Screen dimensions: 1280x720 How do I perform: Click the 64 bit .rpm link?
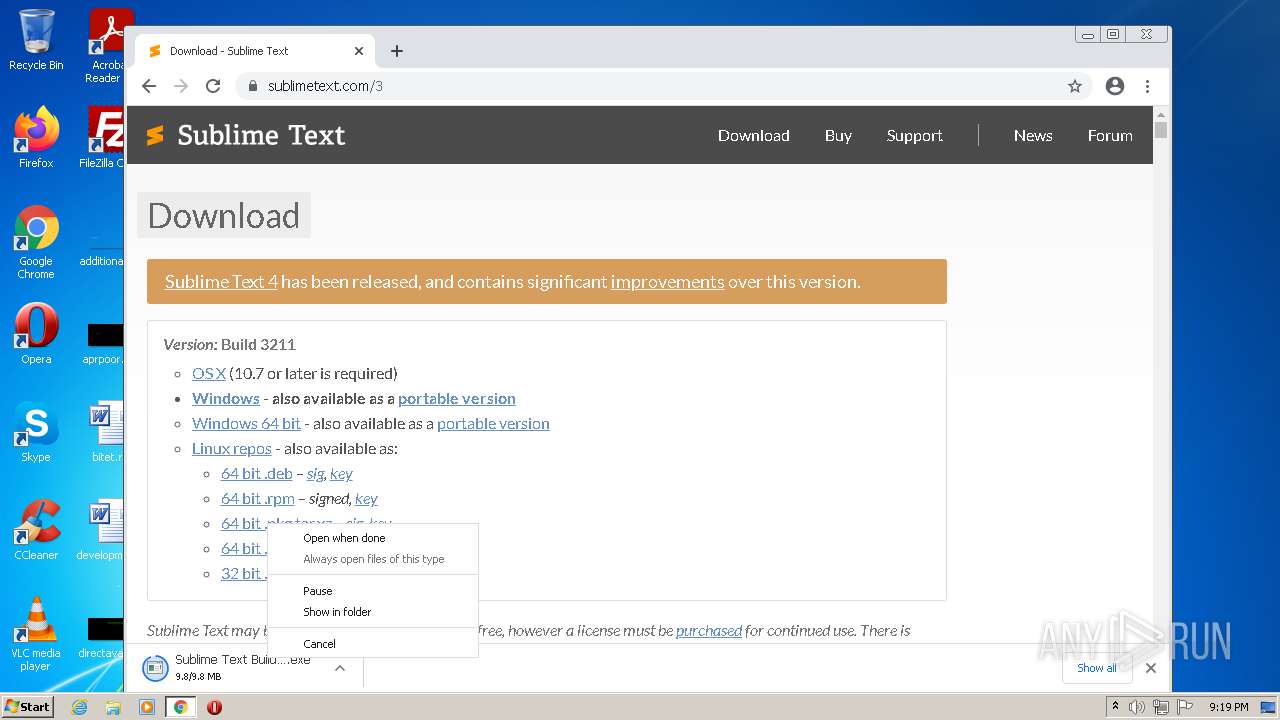258,498
